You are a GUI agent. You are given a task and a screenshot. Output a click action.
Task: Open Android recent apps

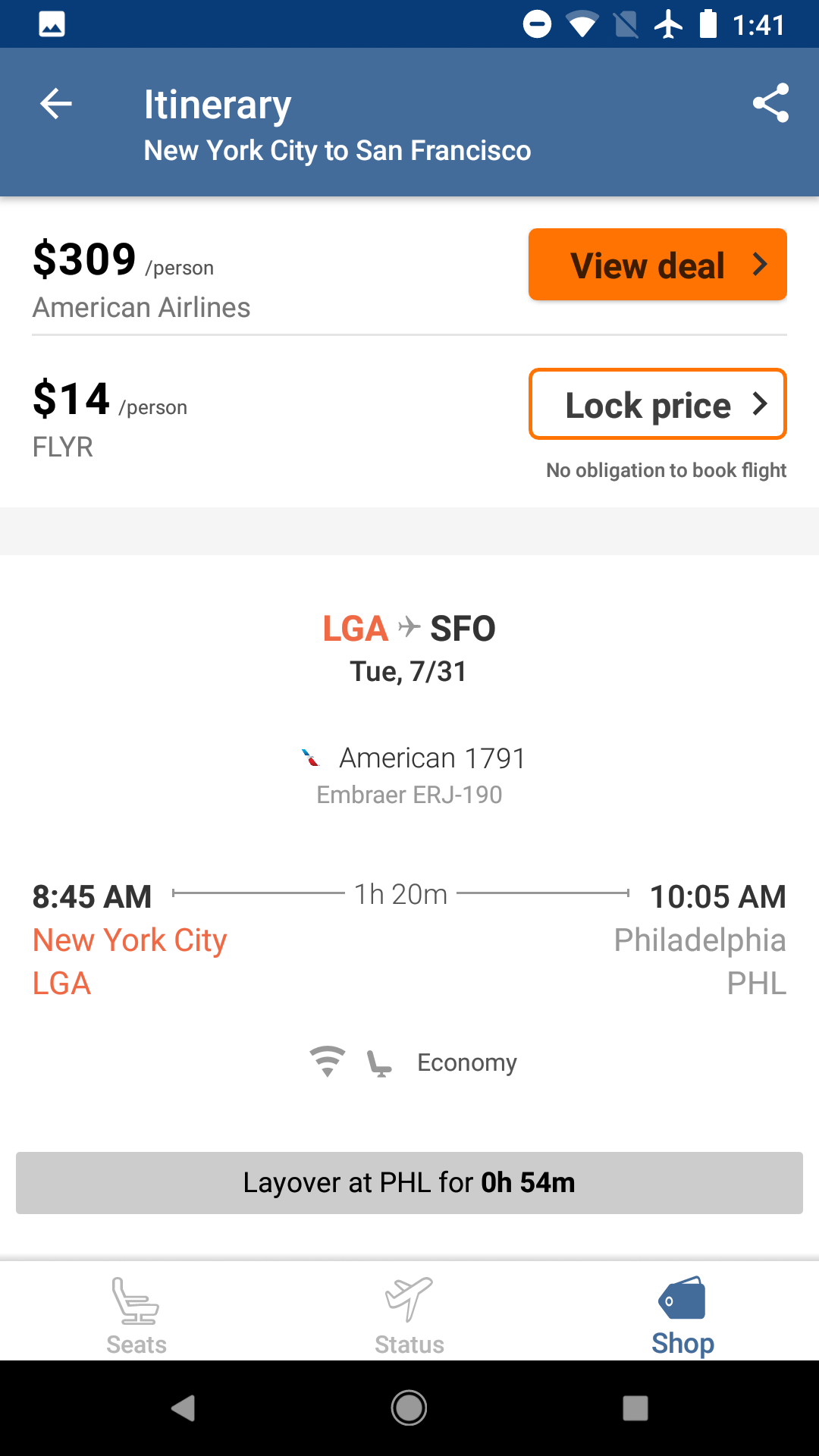[635, 1408]
